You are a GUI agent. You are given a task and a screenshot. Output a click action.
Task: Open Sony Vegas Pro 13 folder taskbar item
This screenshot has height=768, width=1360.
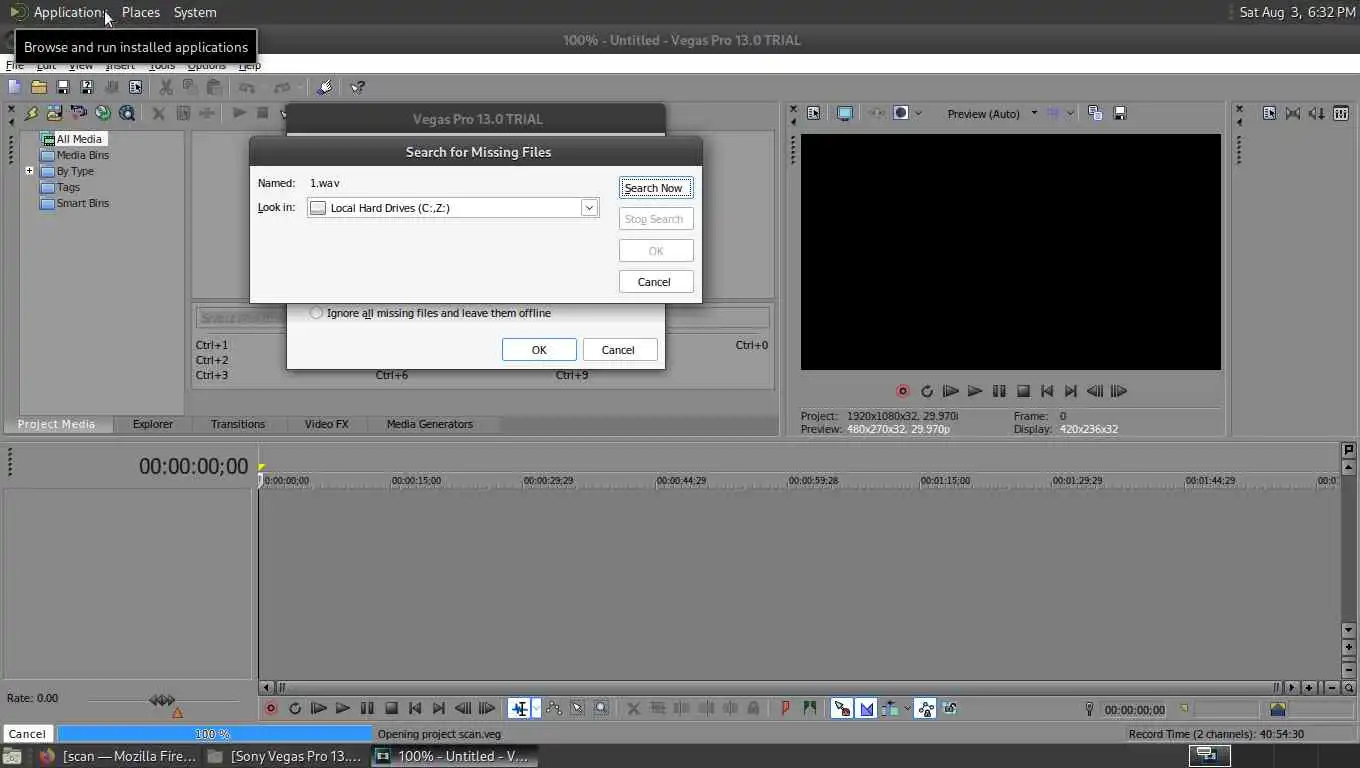pyautogui.click(x=285, y=756)
